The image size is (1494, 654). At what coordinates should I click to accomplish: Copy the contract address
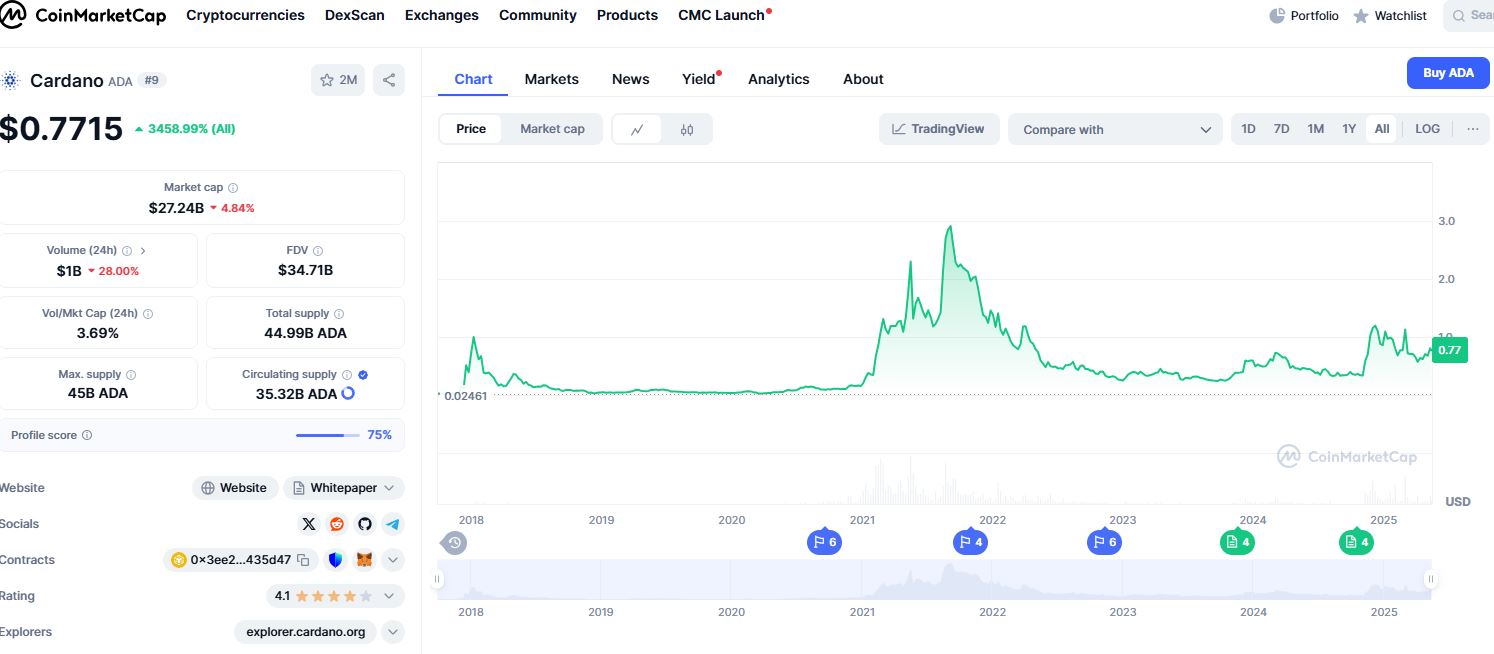point(303,560)
